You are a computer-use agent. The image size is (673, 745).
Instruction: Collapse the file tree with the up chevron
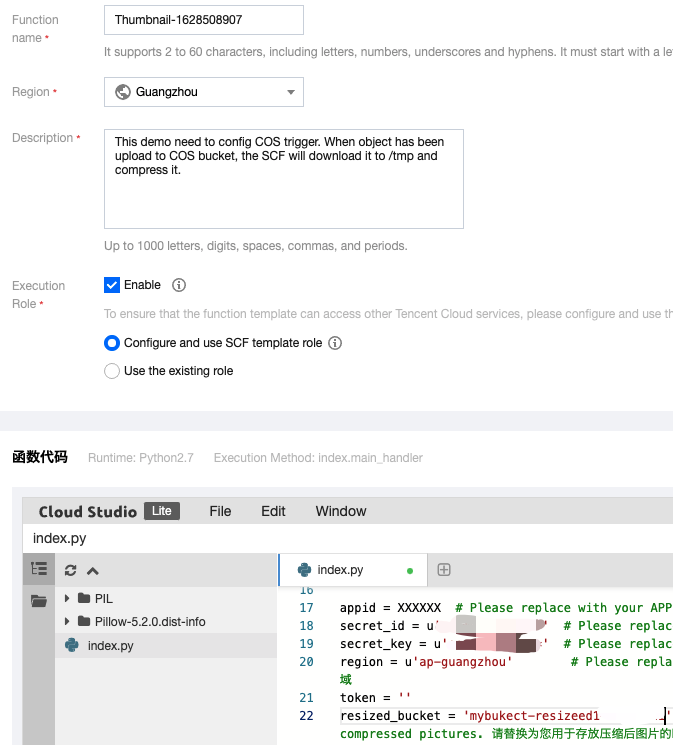[93, 571]
